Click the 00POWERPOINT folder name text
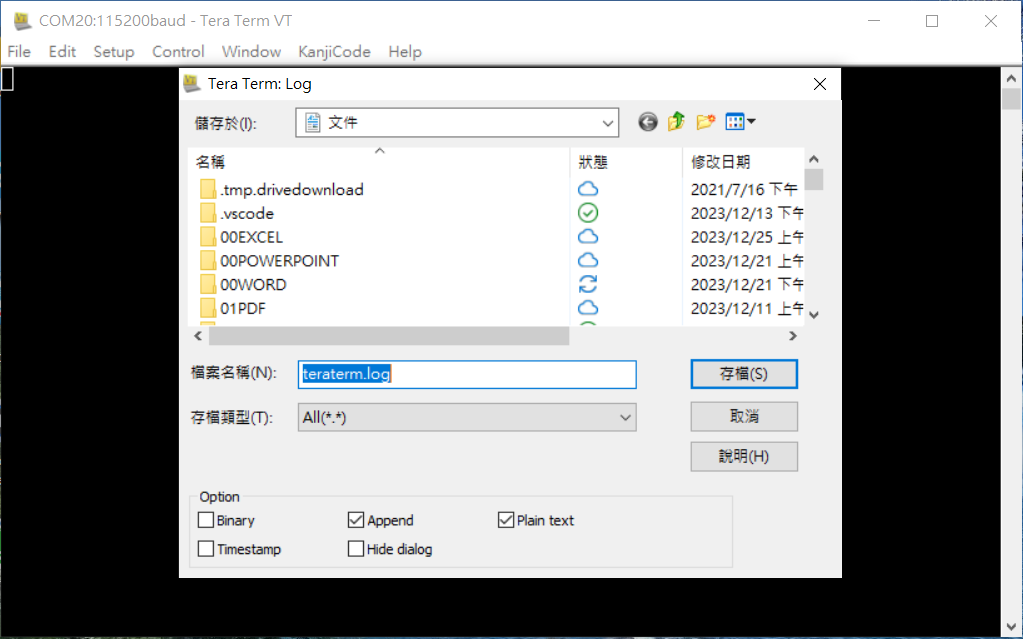This screenshot has width=1023, height=639. [279, 261]
